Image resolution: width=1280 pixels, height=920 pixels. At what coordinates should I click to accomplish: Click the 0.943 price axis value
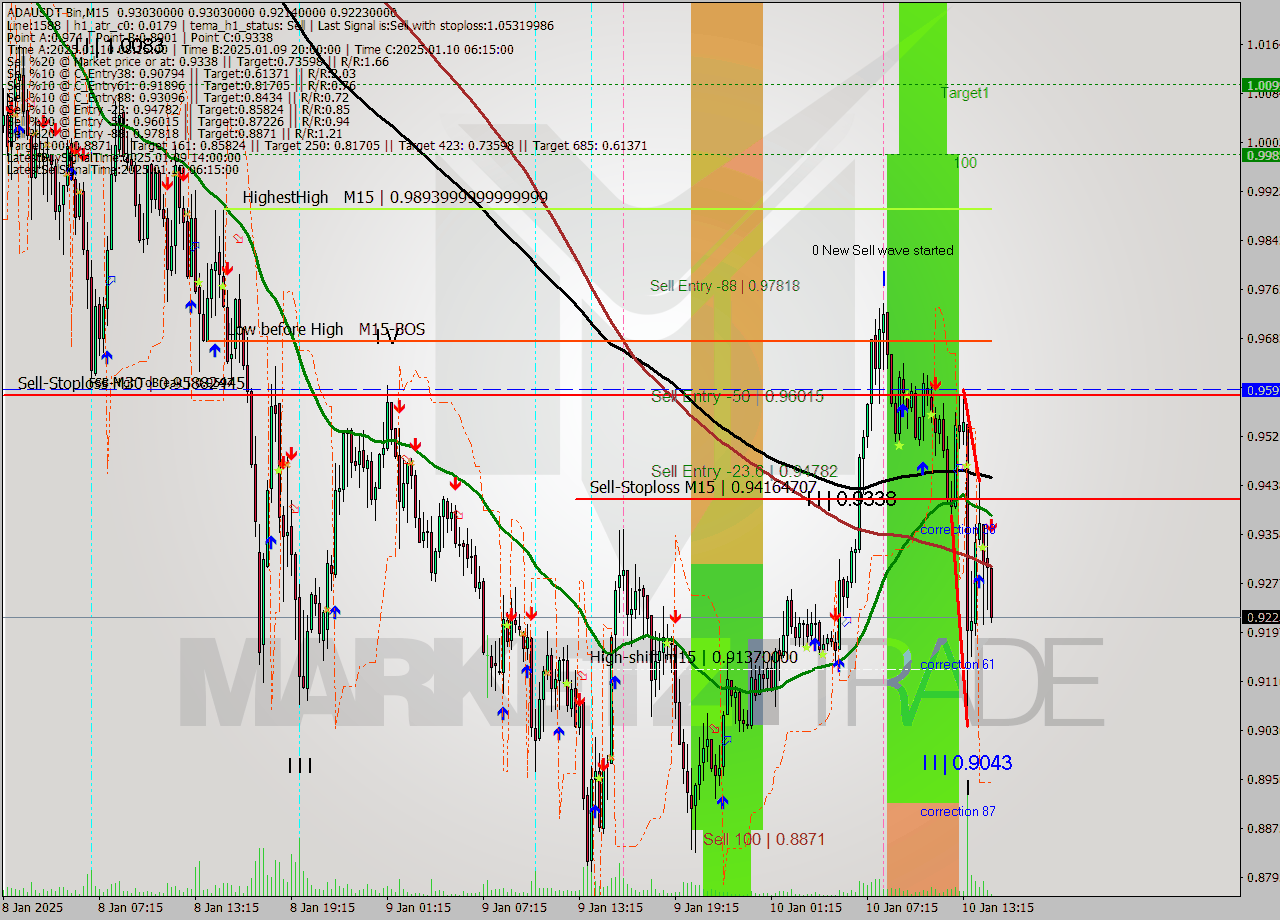click(x=1263, y=485)
